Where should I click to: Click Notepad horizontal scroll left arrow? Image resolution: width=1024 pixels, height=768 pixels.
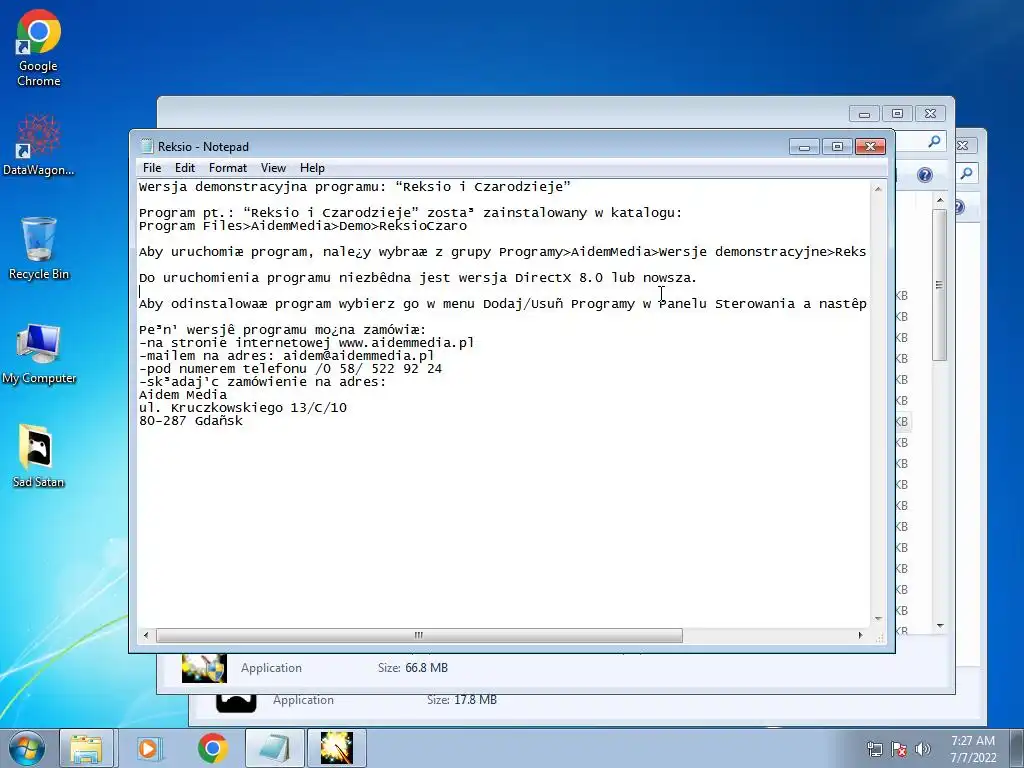click(x=146, y=635)
